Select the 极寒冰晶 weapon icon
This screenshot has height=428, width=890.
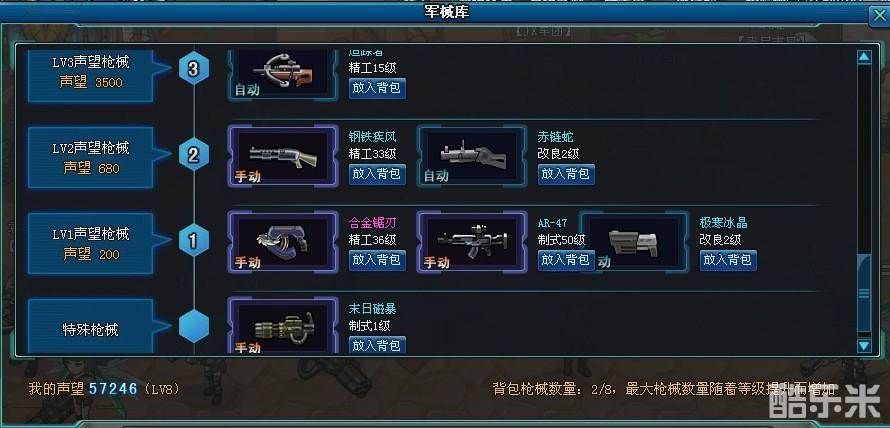point(634,242)
